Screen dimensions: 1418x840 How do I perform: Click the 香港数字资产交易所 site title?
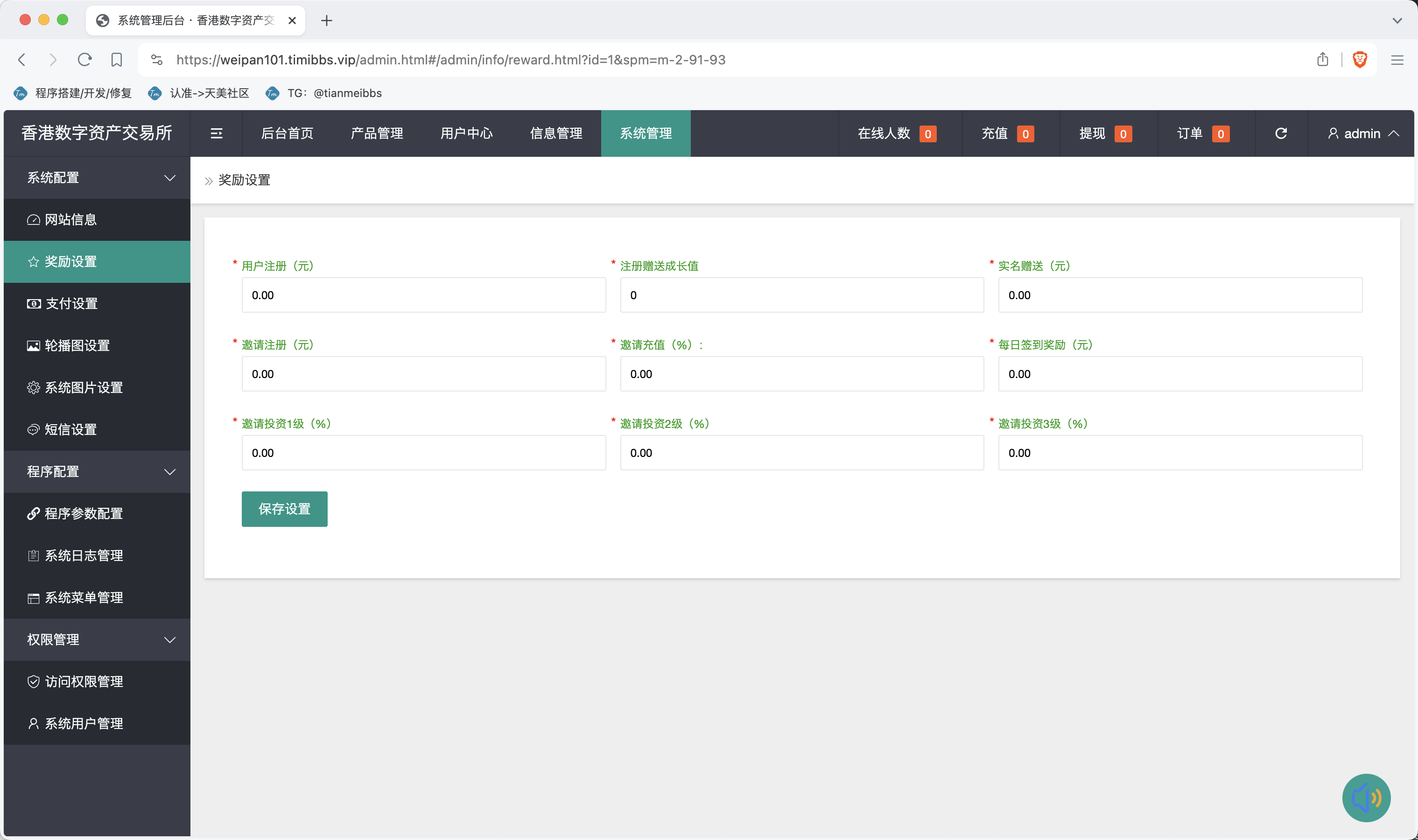(x=97, y=133)
